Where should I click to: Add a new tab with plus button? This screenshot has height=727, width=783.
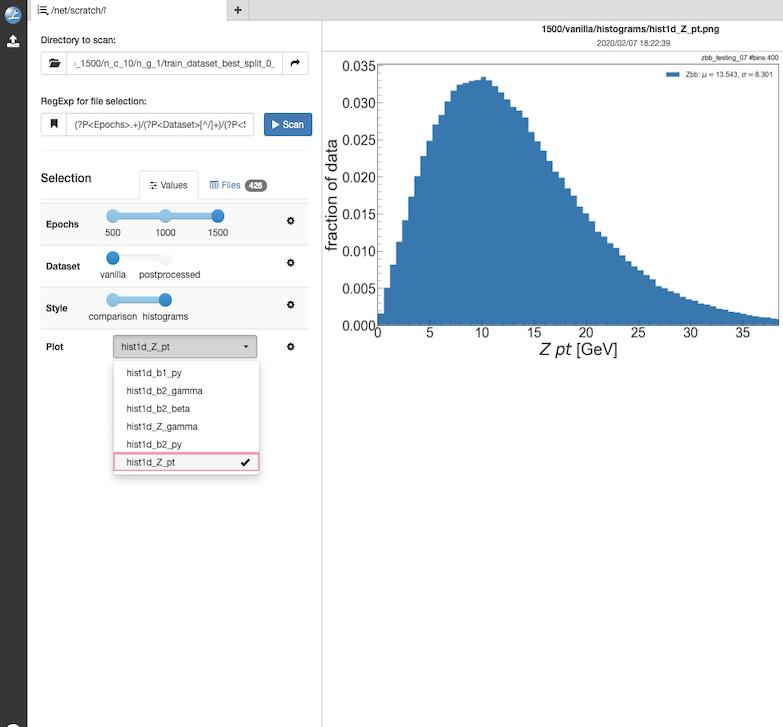pyautogui.click(x=237, y=10)
